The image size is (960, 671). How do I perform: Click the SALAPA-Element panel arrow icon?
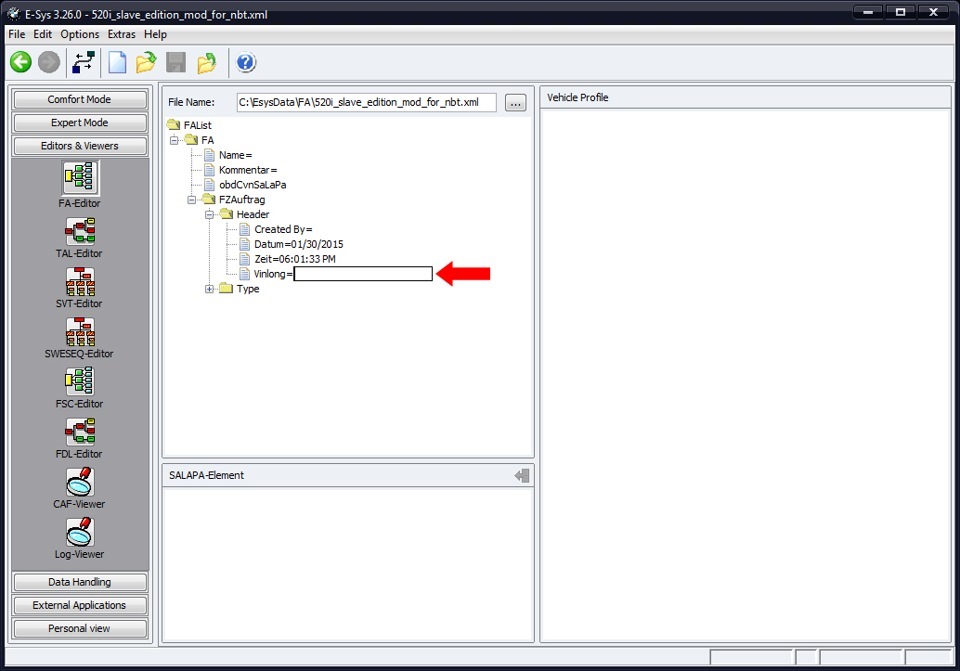click(x=522, y=476)
